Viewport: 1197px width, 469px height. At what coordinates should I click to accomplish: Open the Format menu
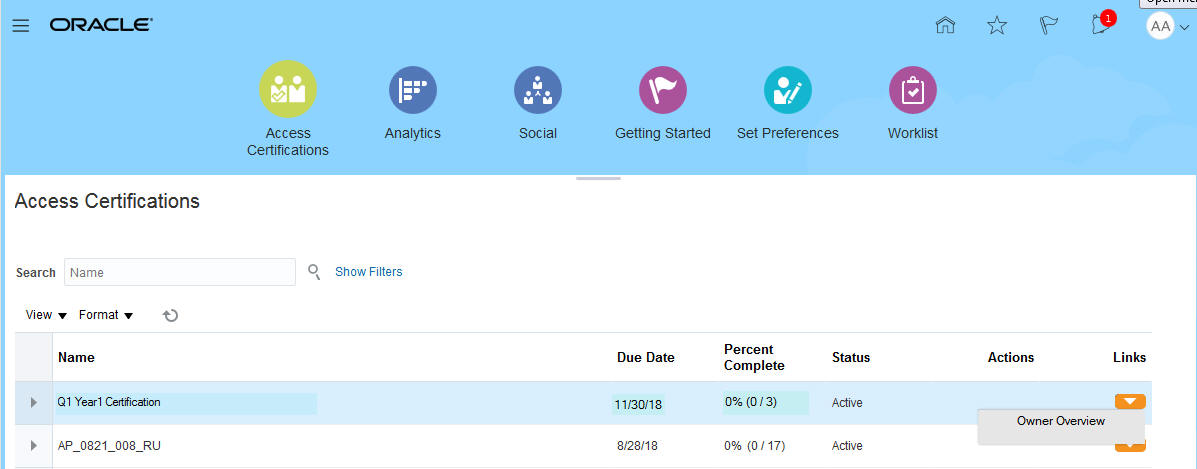[x=106, y=315]
